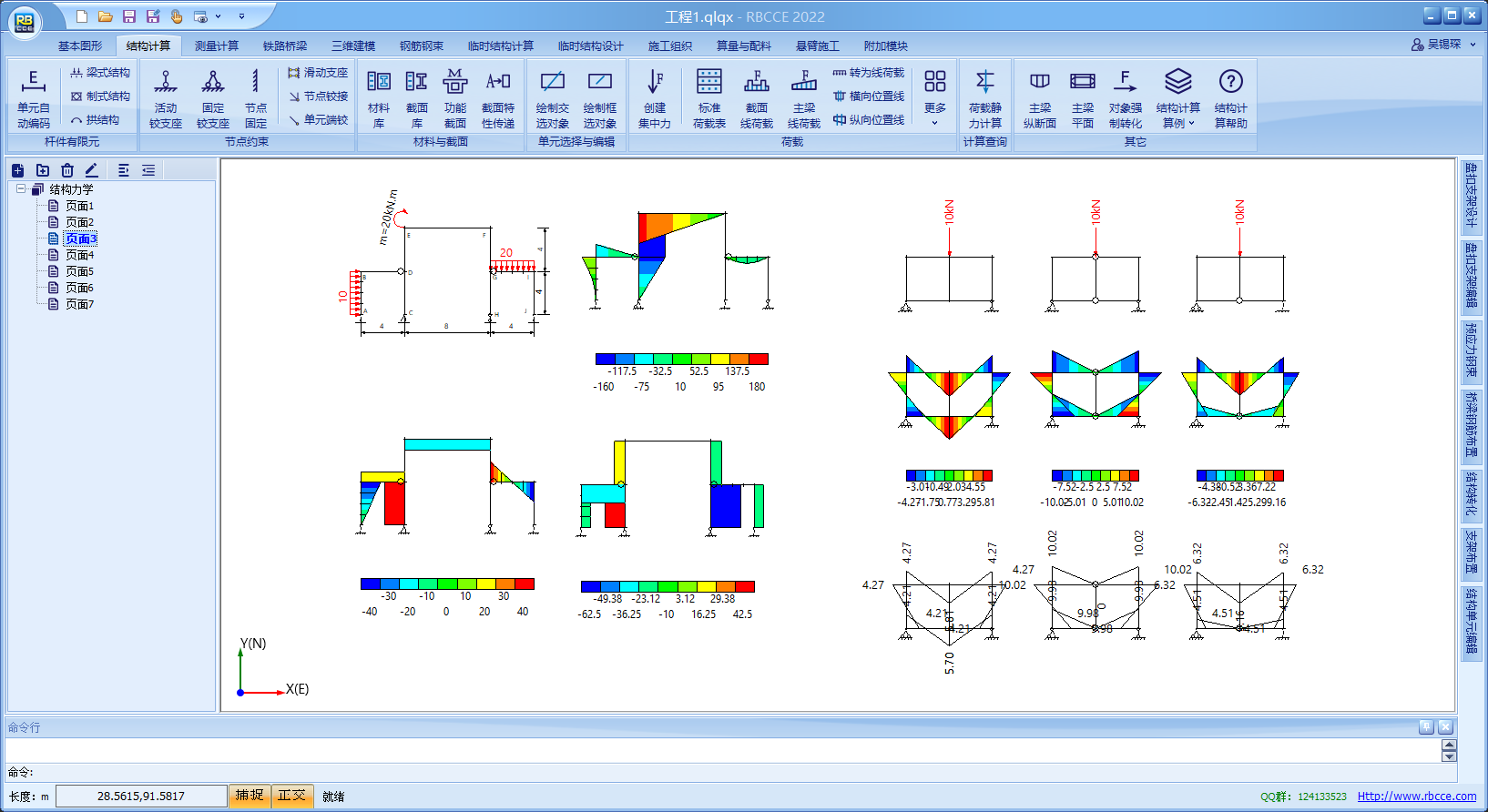The image size is (1488, 812).
Task: Switch to the 基本图形 ribbon tab
Action: 80,46
